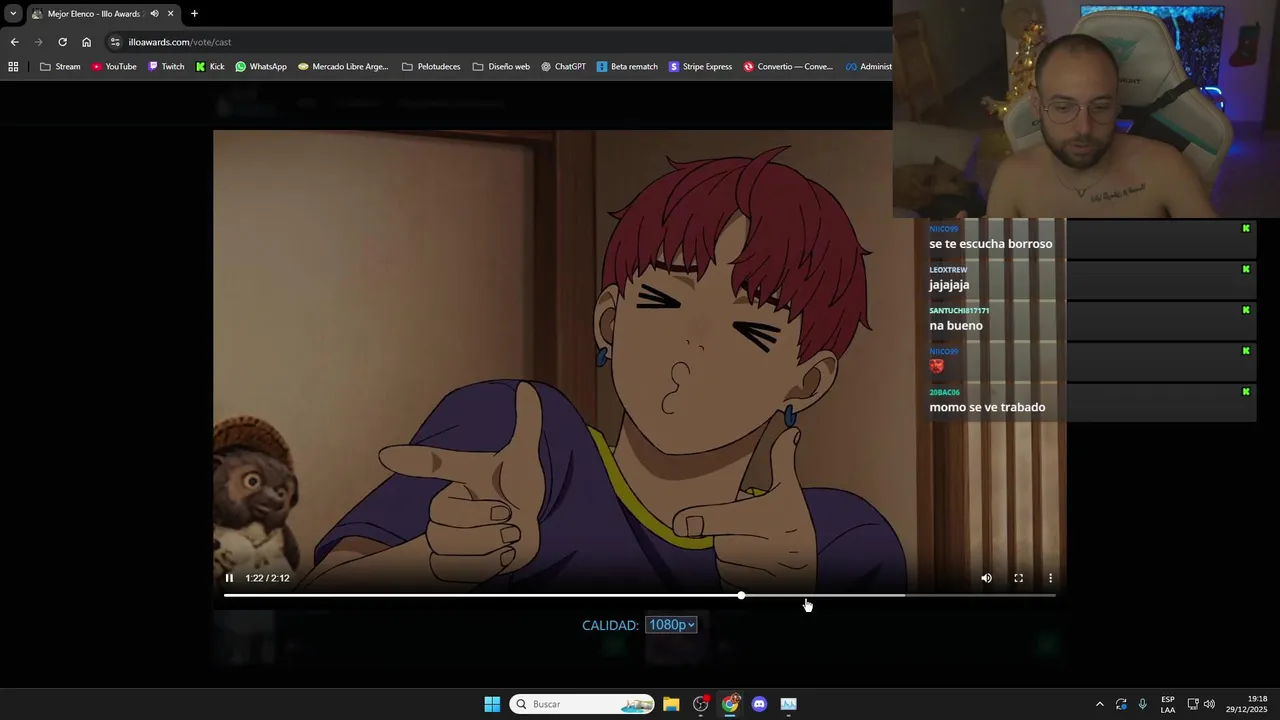Click the green Kick badge beside SANTUCHI817171's message
The image size is (1280, 720).
point(1246,310)
